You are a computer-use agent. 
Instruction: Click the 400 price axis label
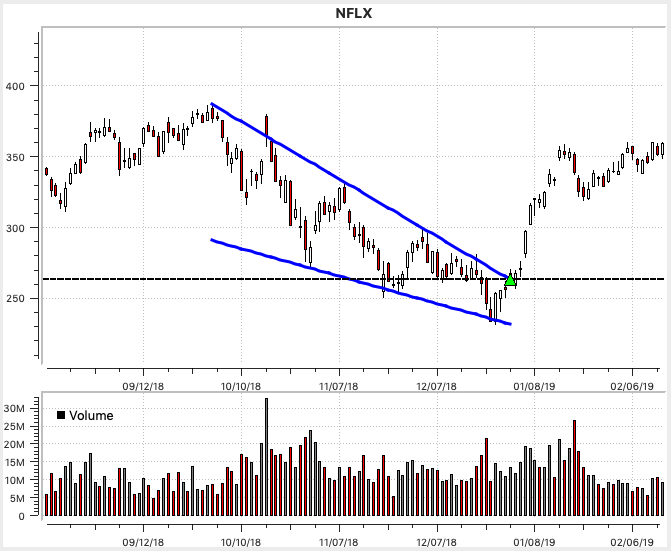click(x=15, y=86)
